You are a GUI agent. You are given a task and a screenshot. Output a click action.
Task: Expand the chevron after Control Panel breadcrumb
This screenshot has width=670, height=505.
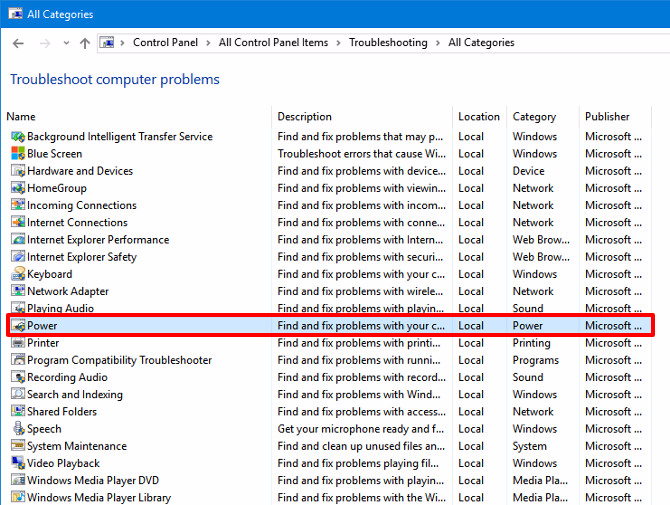(208, 43)
